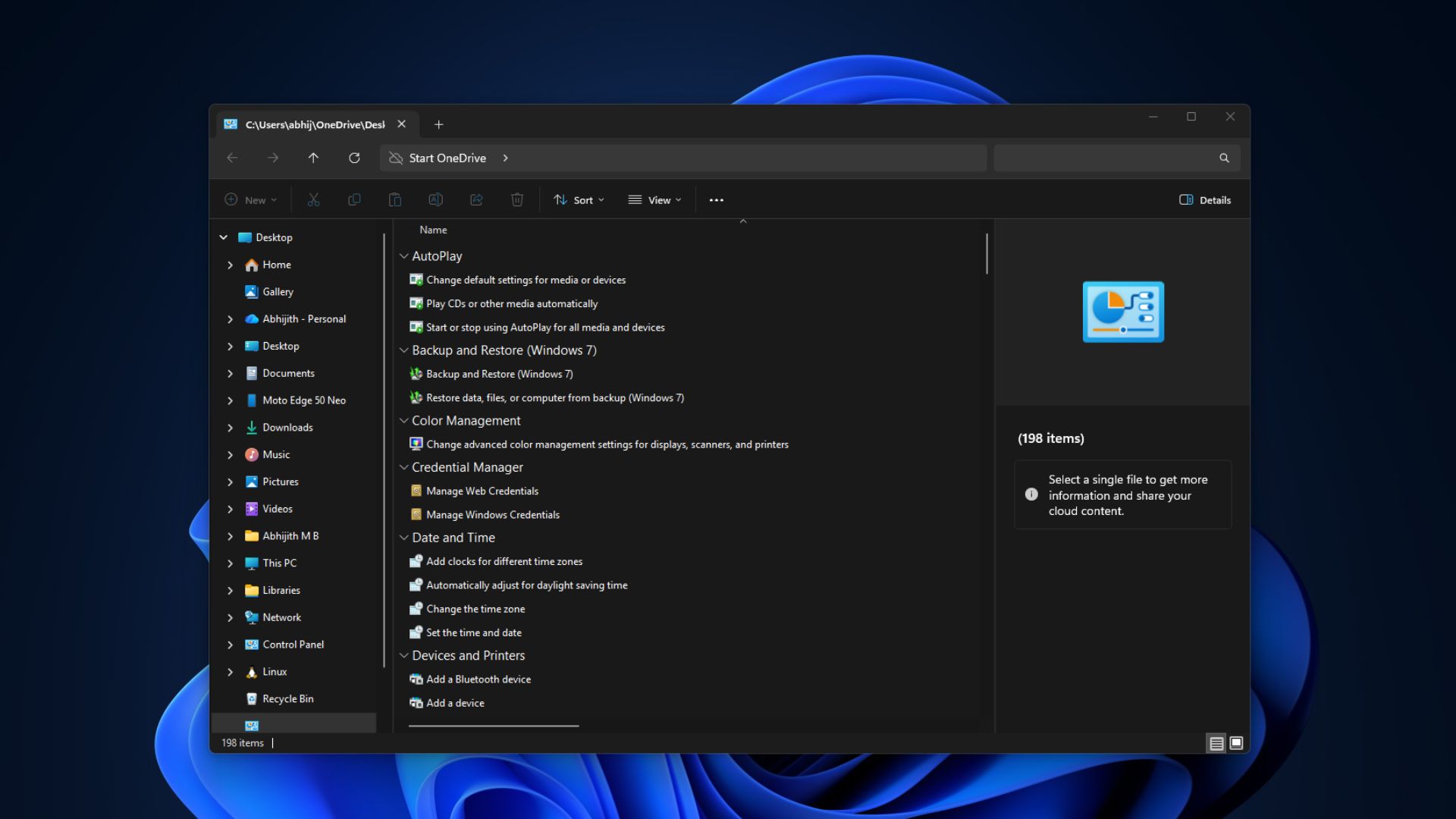1456x819 pixels.
Task: Click the Music icon in sidebar
Action: (252, 455)
